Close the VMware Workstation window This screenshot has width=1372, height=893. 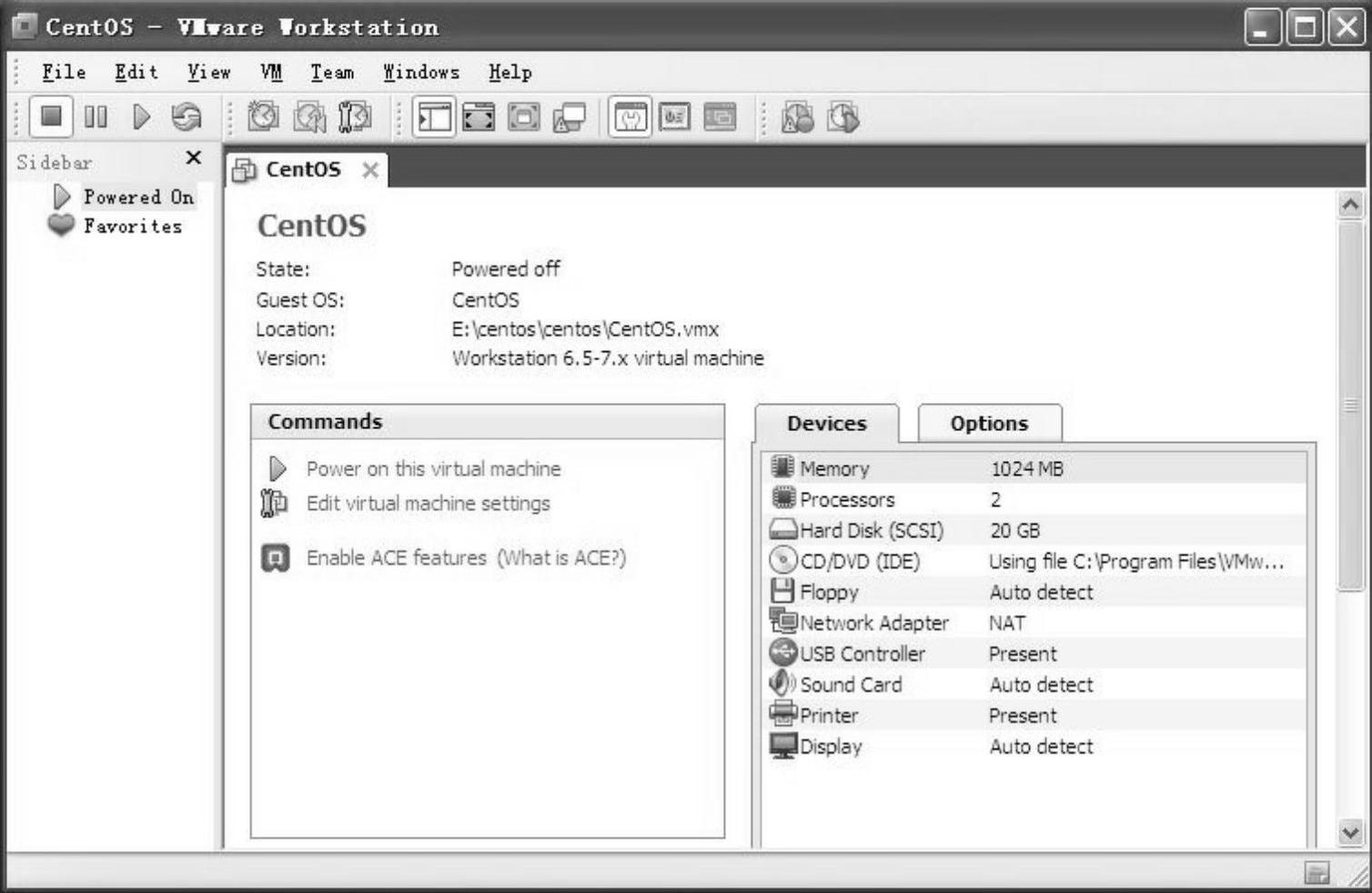coord(1347,27)
